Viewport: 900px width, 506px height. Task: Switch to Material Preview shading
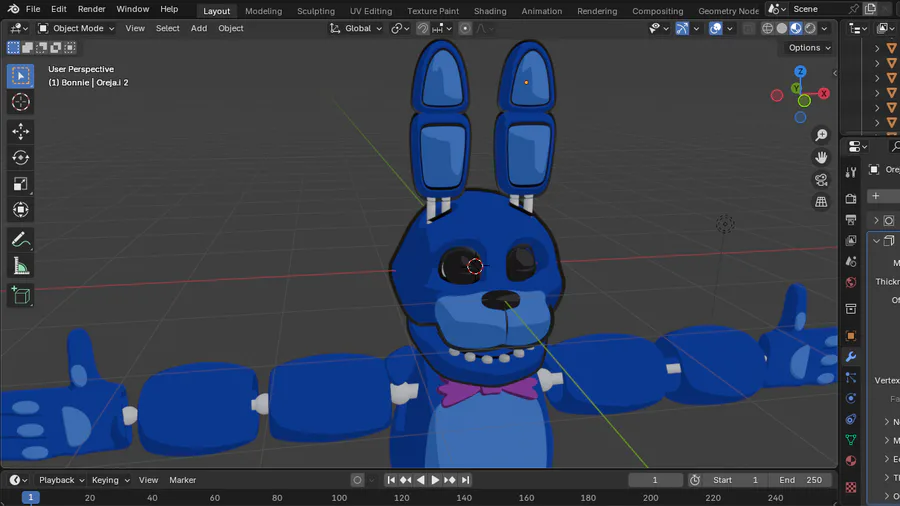(796, 28)
